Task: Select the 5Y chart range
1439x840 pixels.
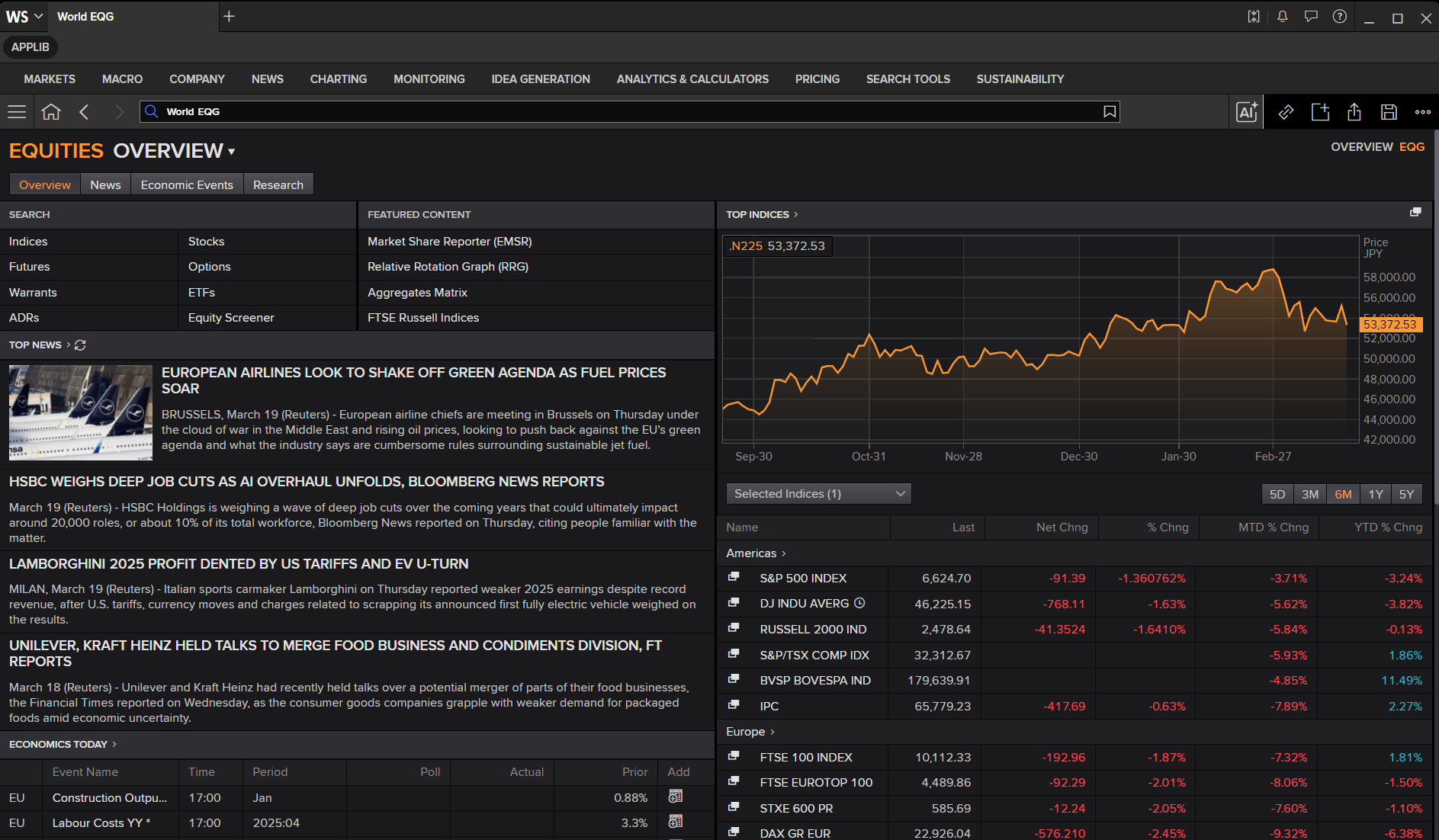Action: (x=1407, y=494)
